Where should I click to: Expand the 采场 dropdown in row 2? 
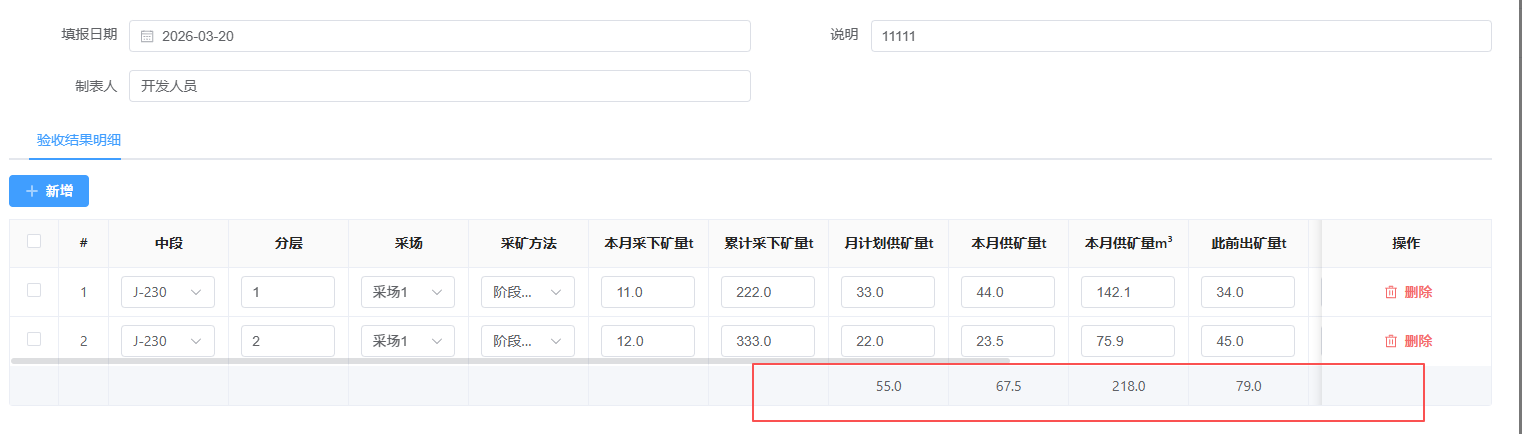(x=408, y=341)
